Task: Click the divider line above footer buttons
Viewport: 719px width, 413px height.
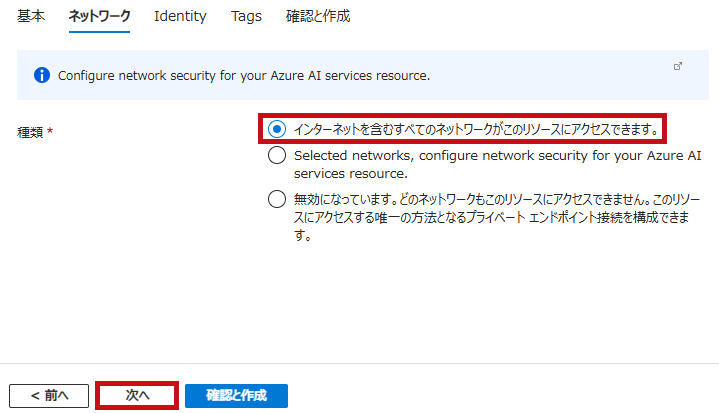Action: [x=360, y=363]
